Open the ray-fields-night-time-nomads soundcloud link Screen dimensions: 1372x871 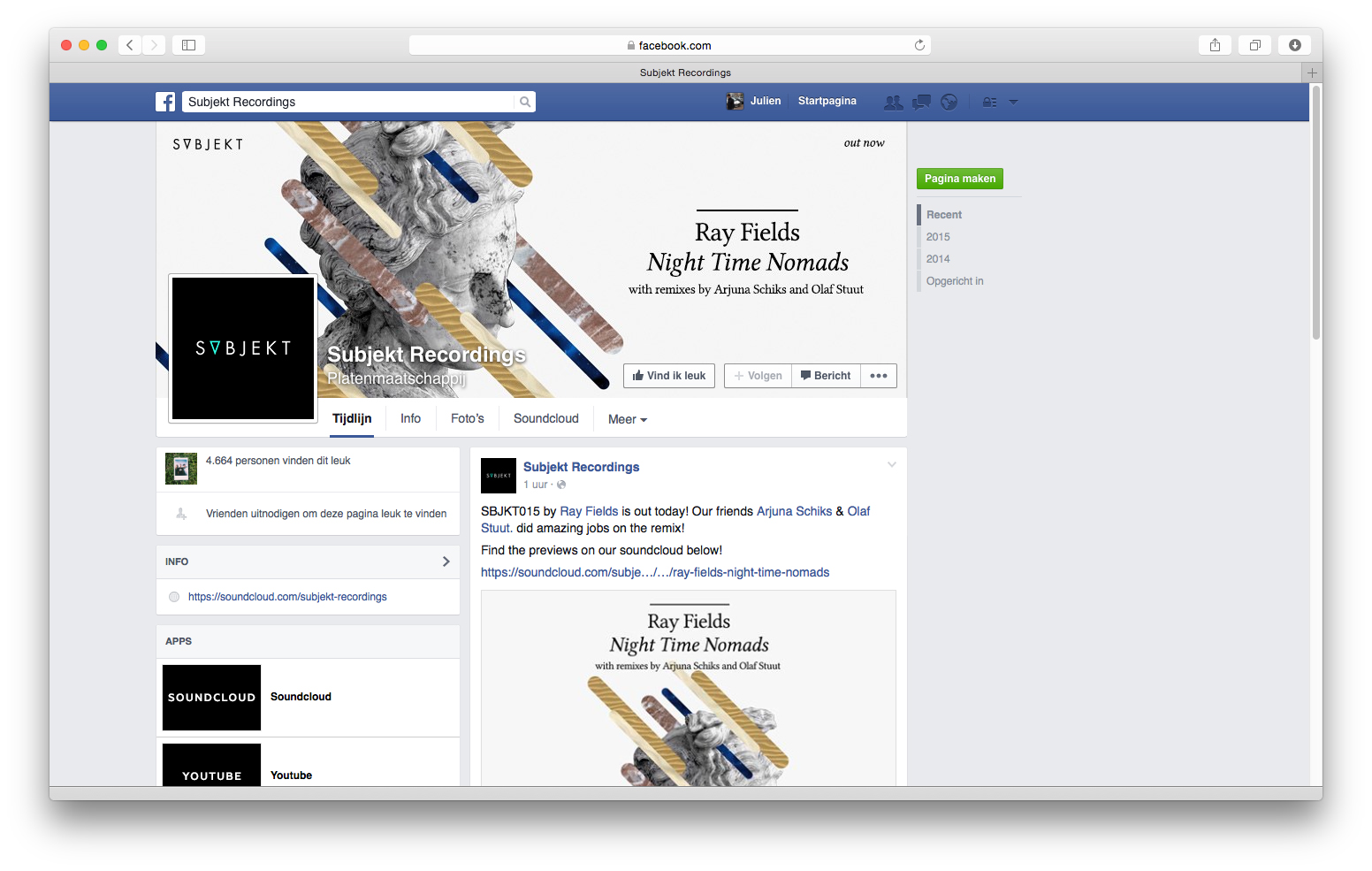pos(655,572)
